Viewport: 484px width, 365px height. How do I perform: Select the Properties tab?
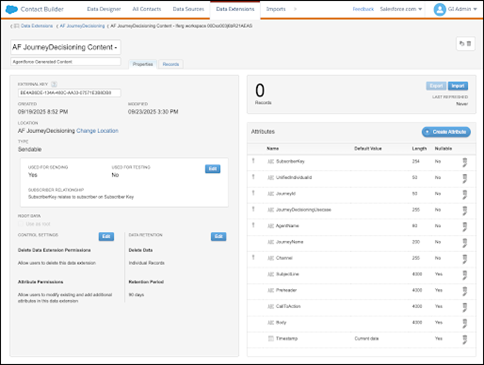[x=143, y=64]
